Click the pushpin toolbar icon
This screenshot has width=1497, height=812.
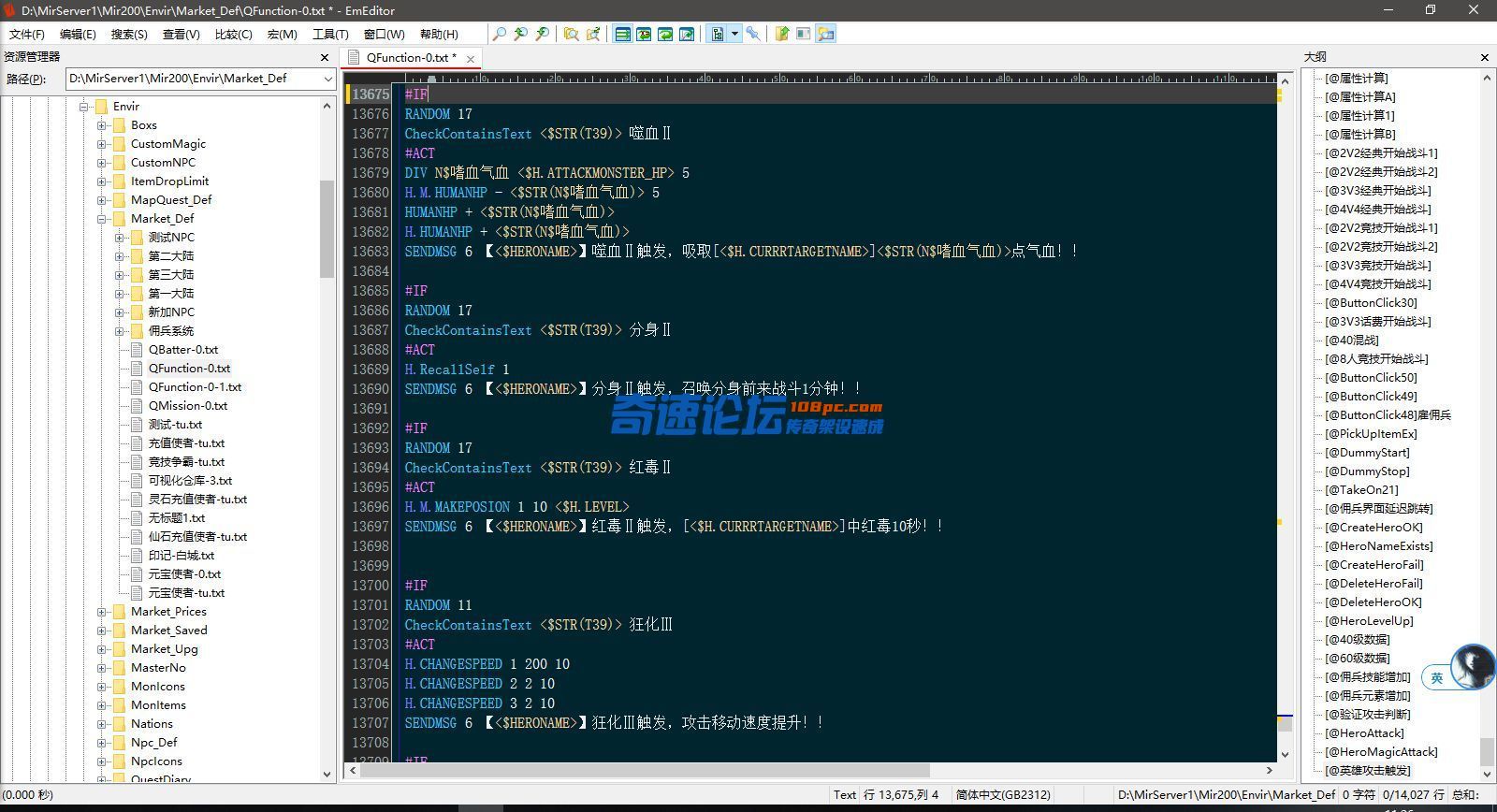(x=752, y=34)
